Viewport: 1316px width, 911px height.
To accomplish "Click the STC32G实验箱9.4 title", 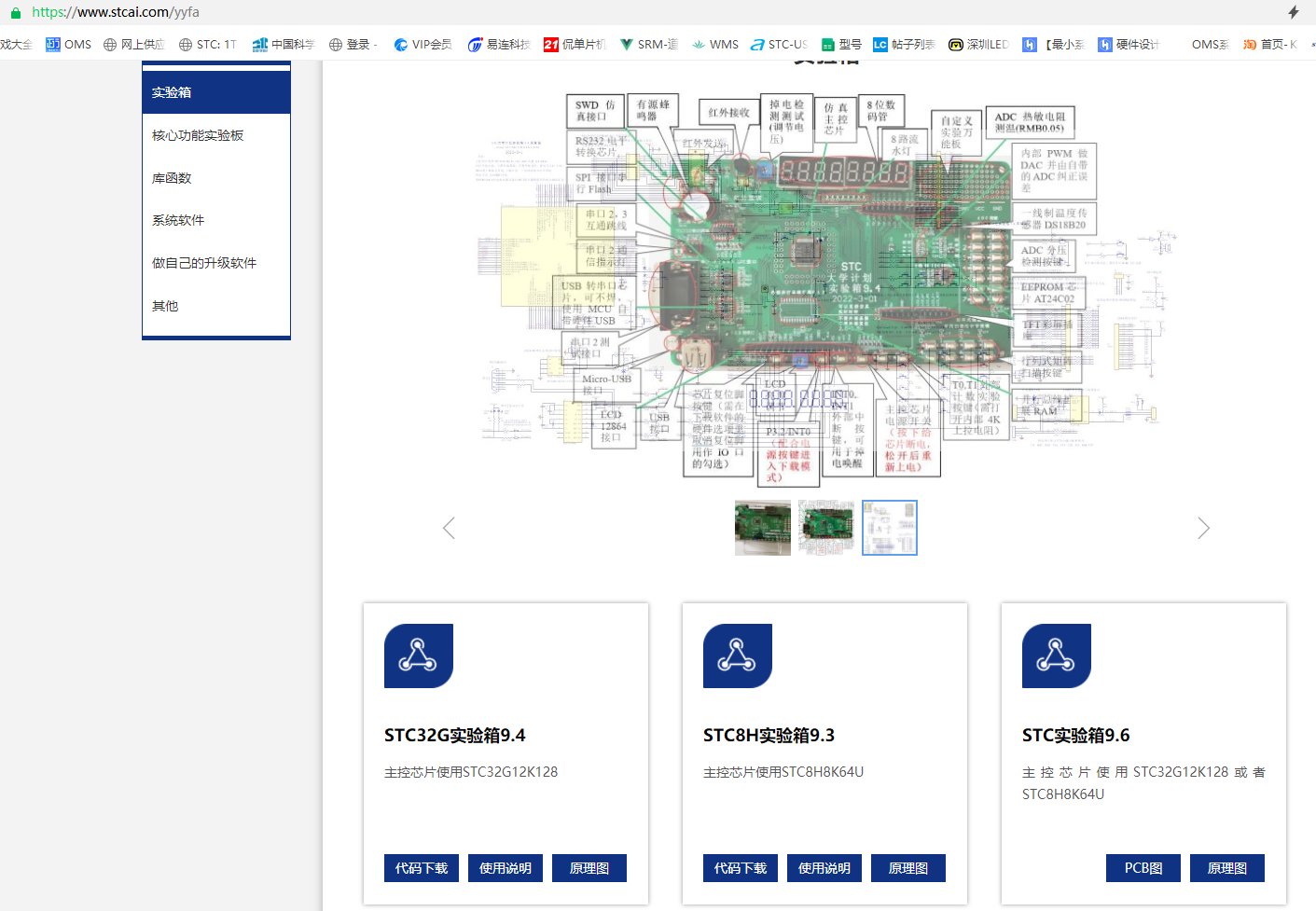I will pyautogui.click(x=455, y=736).
